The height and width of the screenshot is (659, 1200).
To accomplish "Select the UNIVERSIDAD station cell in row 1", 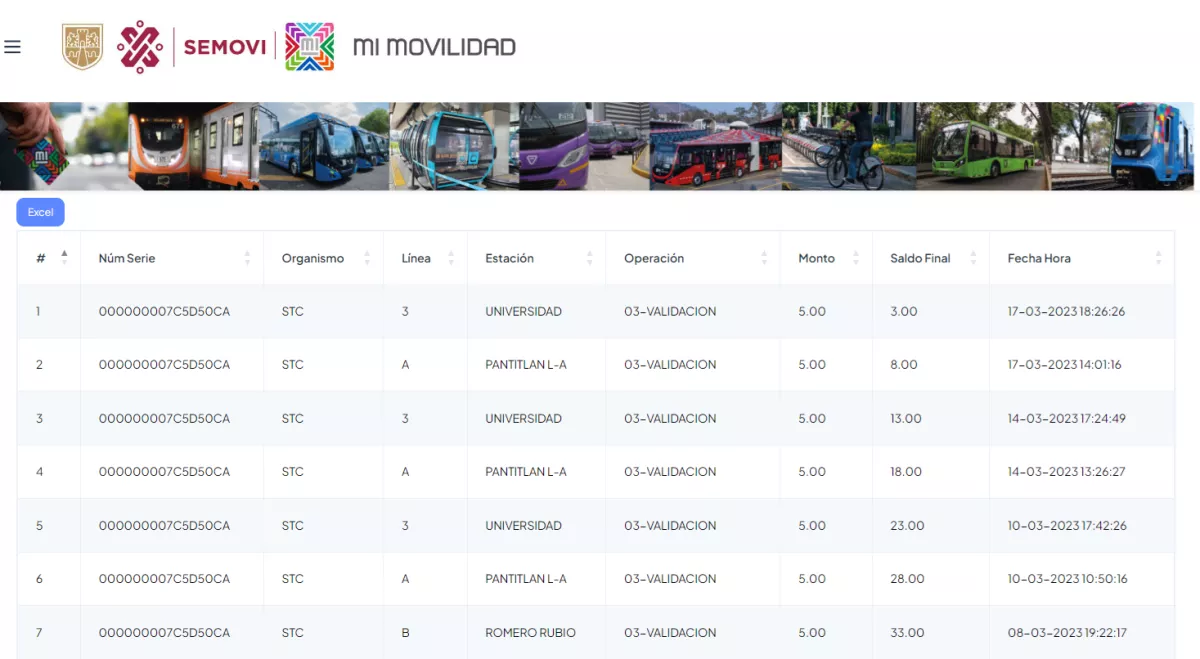I will pyautogui.click(x=524, y=311).
